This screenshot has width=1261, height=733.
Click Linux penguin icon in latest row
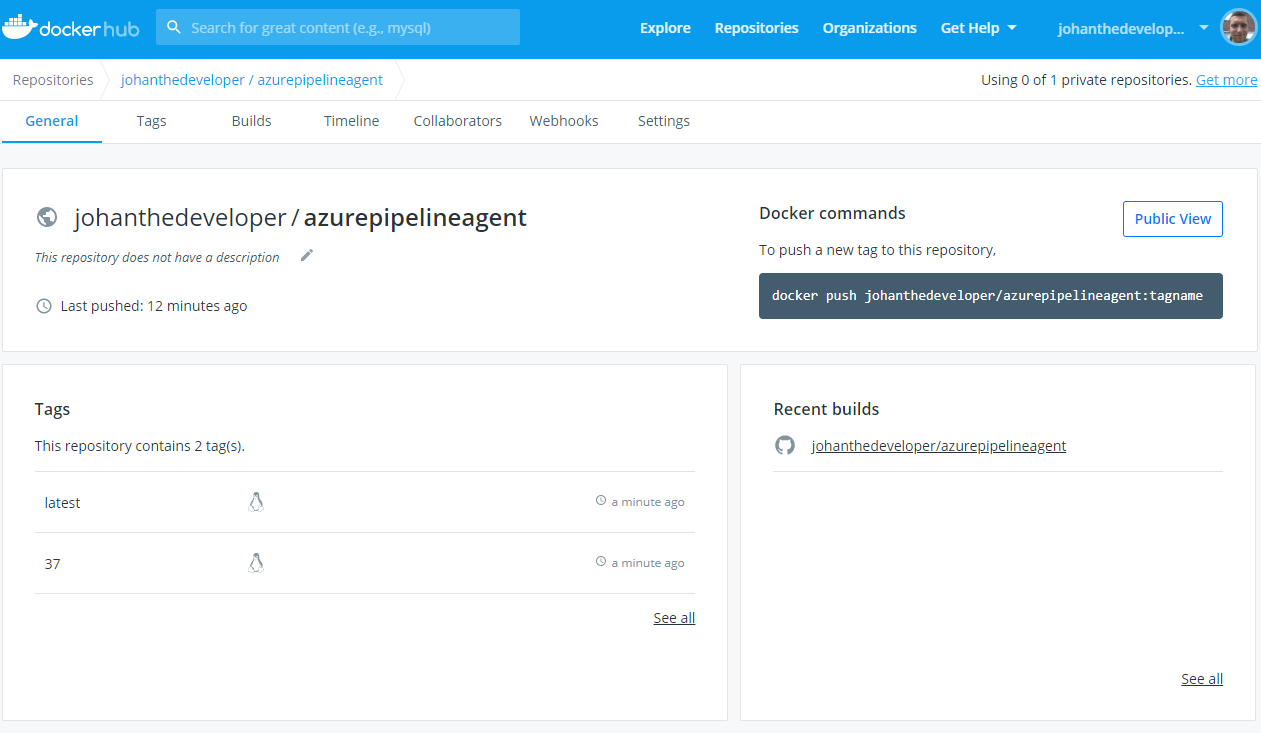(x=256, y=502)
